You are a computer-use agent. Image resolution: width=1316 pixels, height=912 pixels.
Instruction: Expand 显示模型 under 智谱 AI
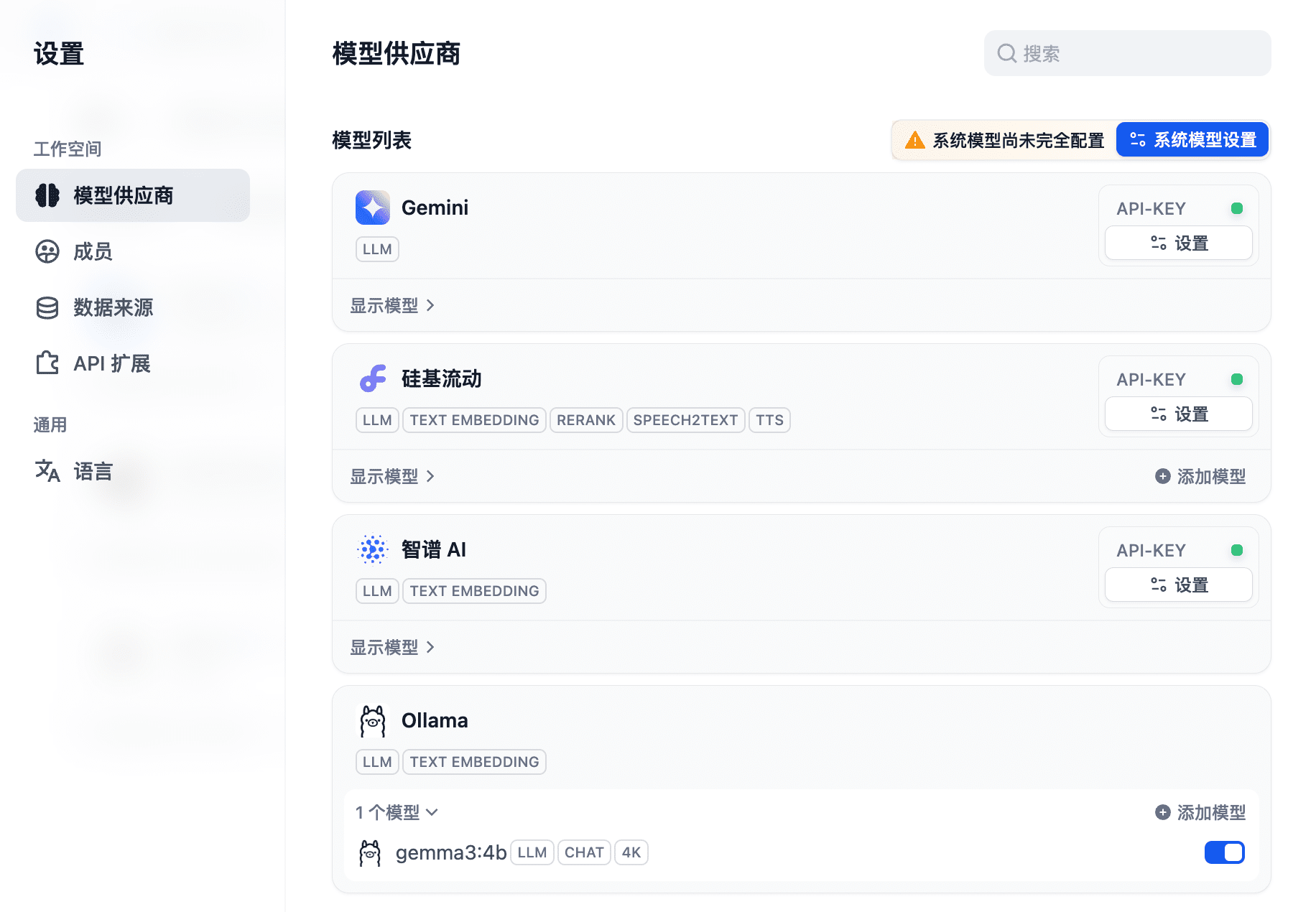392,647
